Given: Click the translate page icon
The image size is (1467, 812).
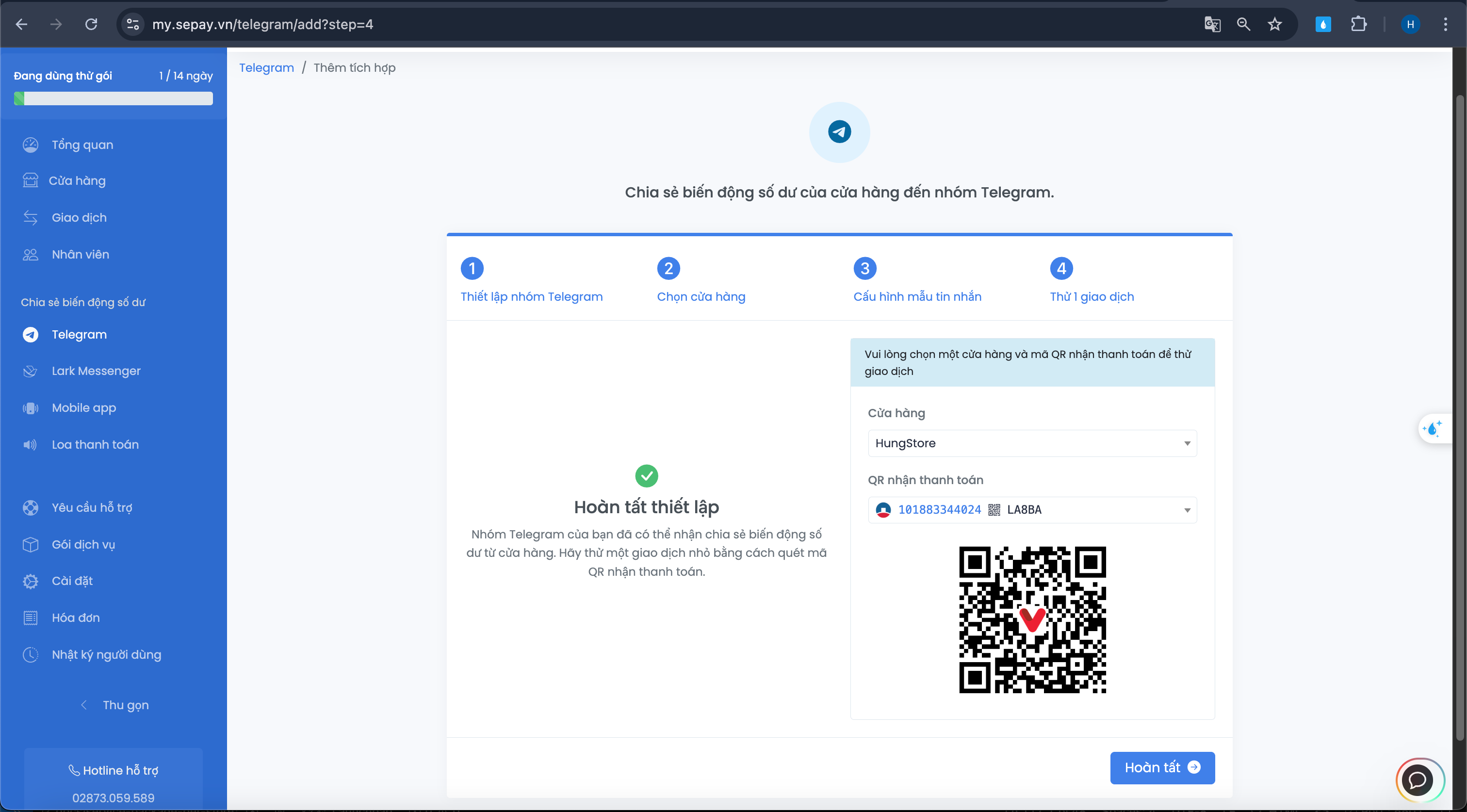Looking at the screenshot, I should pyautogui.click(x=1212, y=24).
